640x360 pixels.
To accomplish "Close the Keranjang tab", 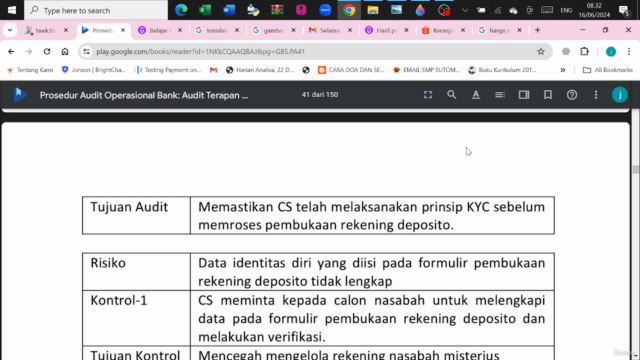I will [463, 30].
